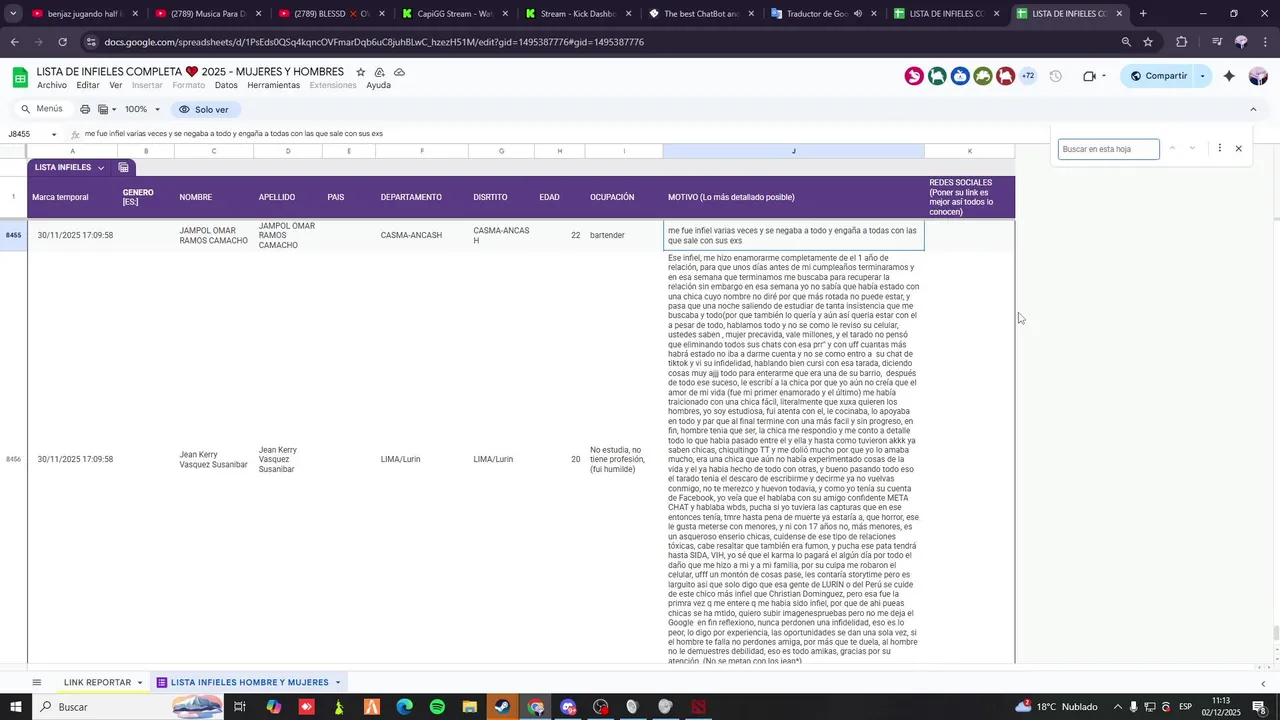This screenshot has width=1280, height=720.
Task: Open search more options three dots
Action: [x=1219, y=148]
